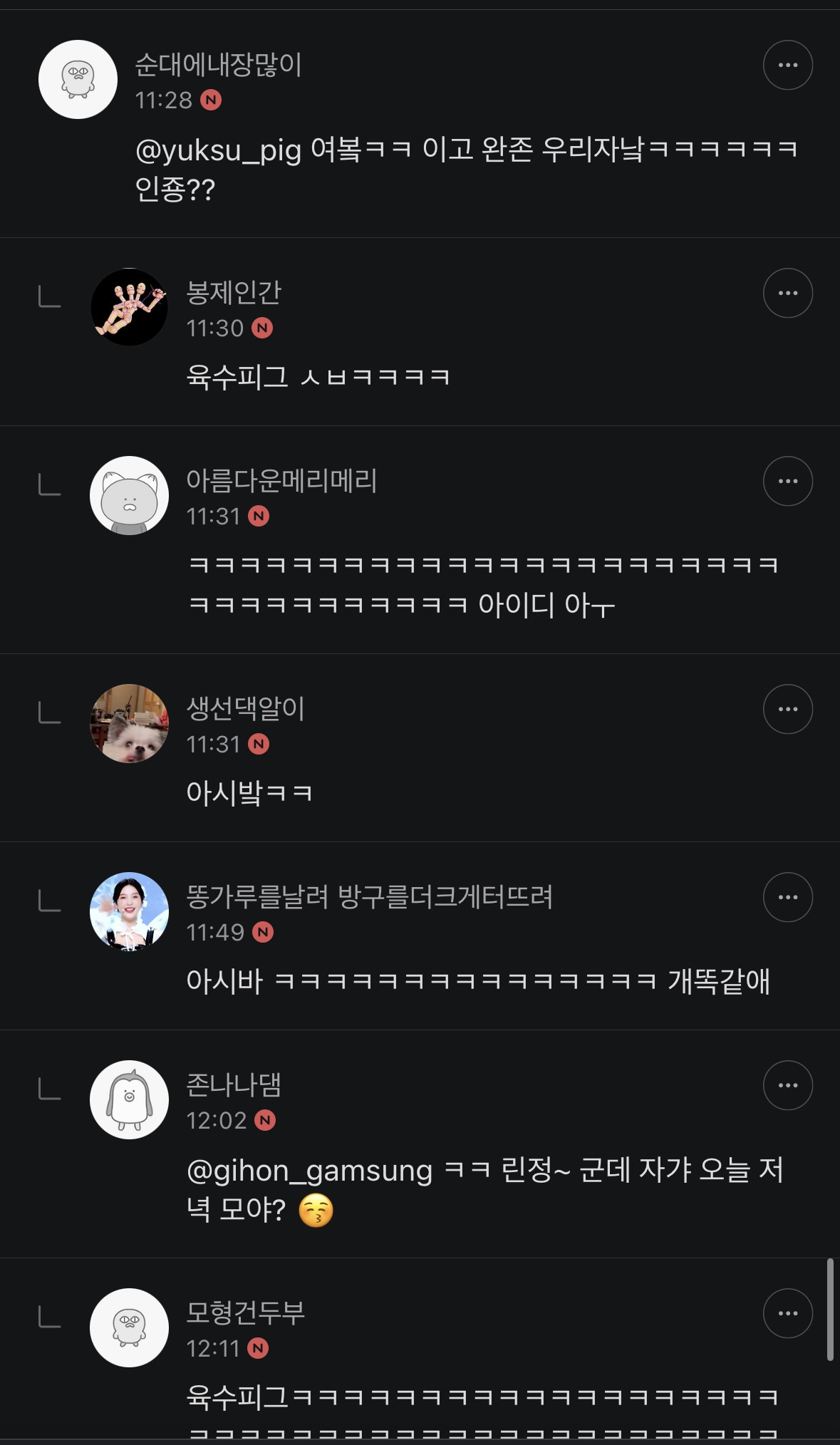Screen dimensions: 840x1445
Task: Tap 봉제인간 hand-figure profile picture
Action: [129, 307]
